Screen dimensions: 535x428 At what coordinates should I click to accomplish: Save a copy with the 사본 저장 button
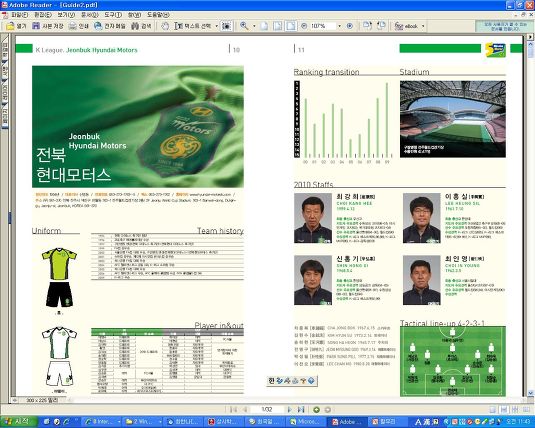[48, 26]
